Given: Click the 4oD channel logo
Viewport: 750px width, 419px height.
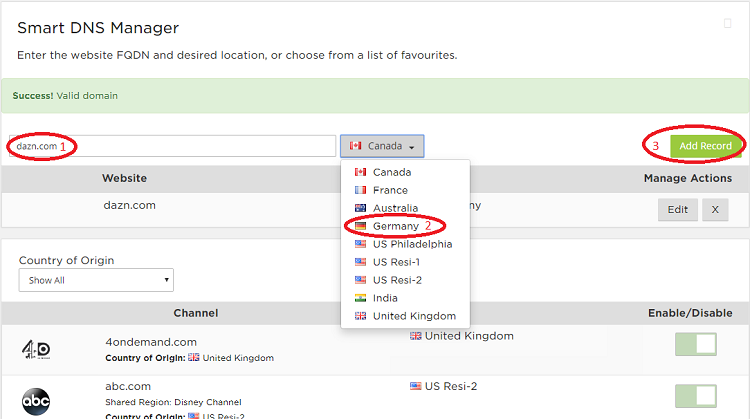Looking at the screenshot, I should click(x=36, y=350).
